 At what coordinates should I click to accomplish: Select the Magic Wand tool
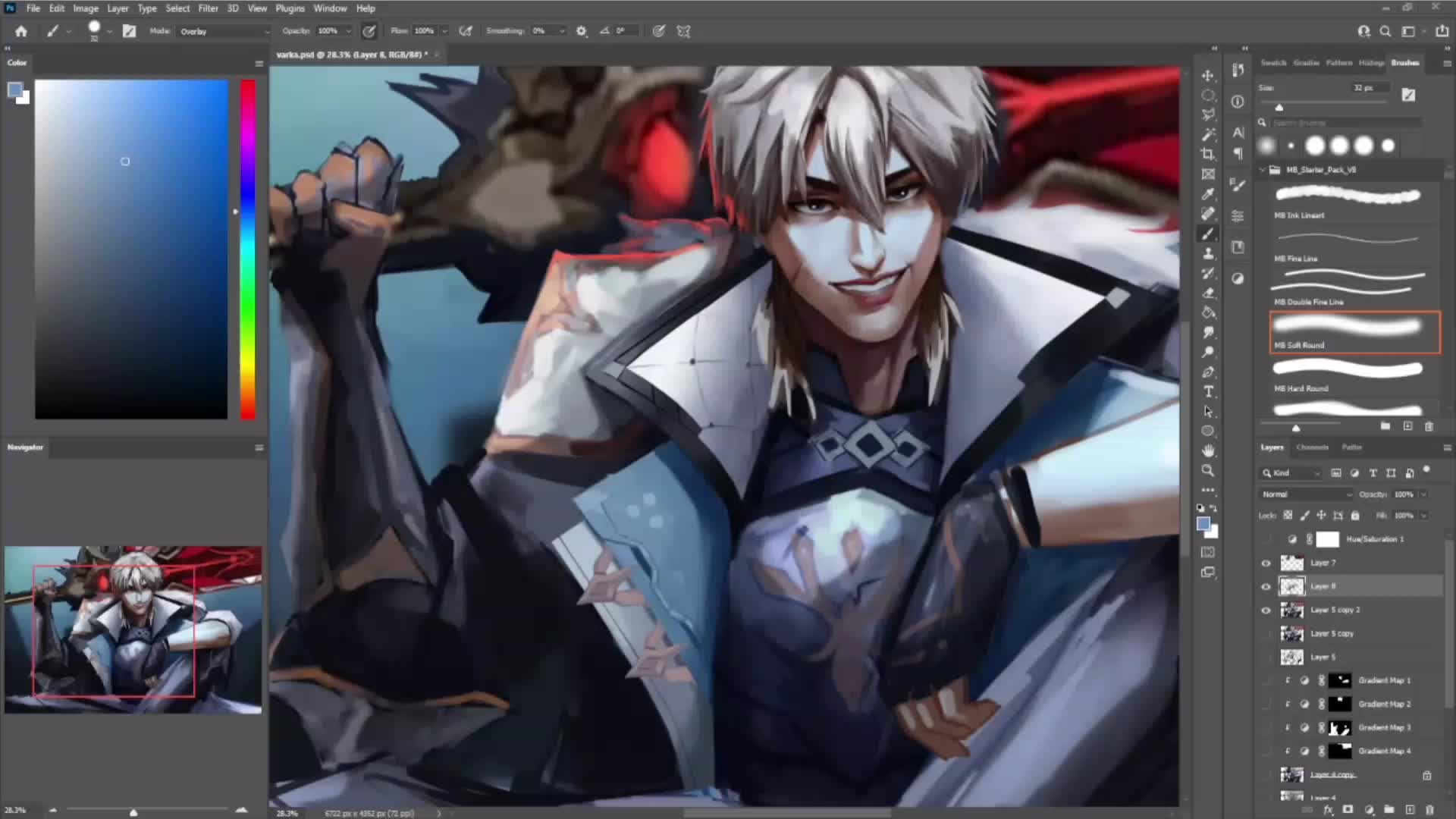[x=1208, y=135]
